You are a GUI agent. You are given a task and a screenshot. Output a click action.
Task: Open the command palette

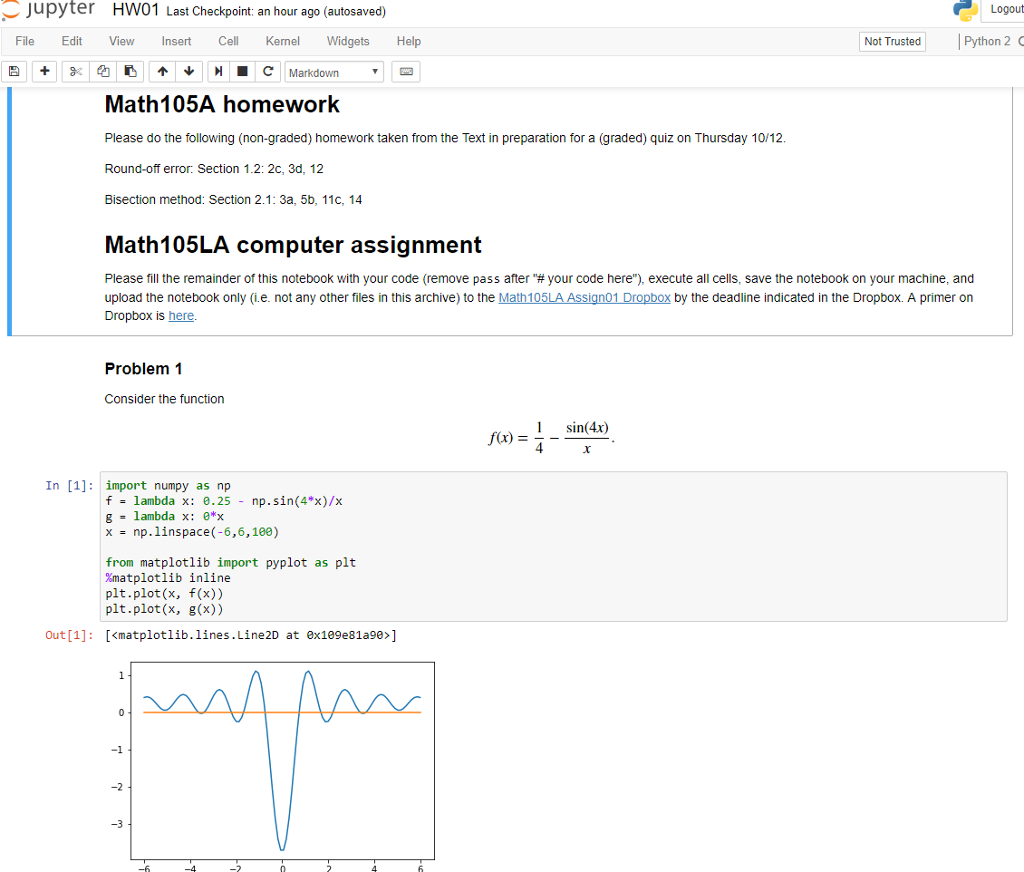click(x=405, y=71)
